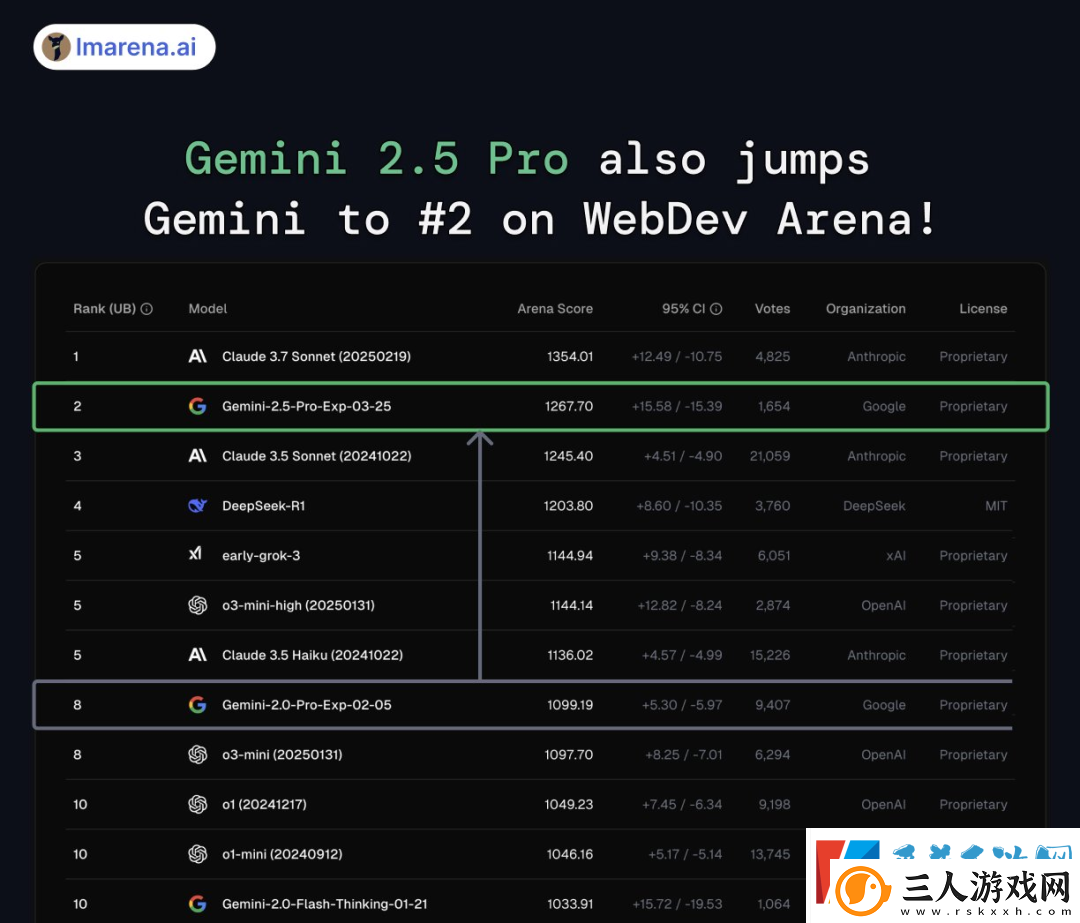Image resolution: width=1080 pixels, height=923 pixels.
Task: Click the confidence interval +15.58 / -15.39
Action: (x=677, y=406)
